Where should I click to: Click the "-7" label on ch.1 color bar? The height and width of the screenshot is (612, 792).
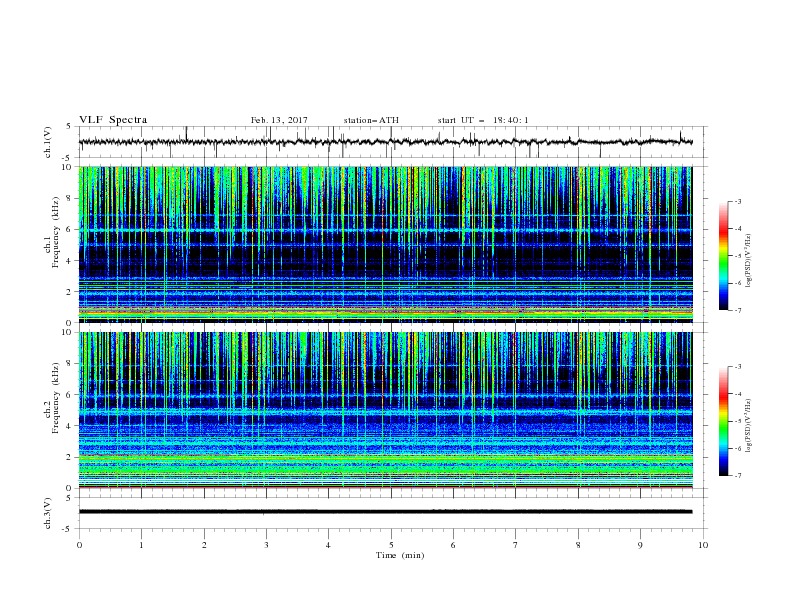737,311
